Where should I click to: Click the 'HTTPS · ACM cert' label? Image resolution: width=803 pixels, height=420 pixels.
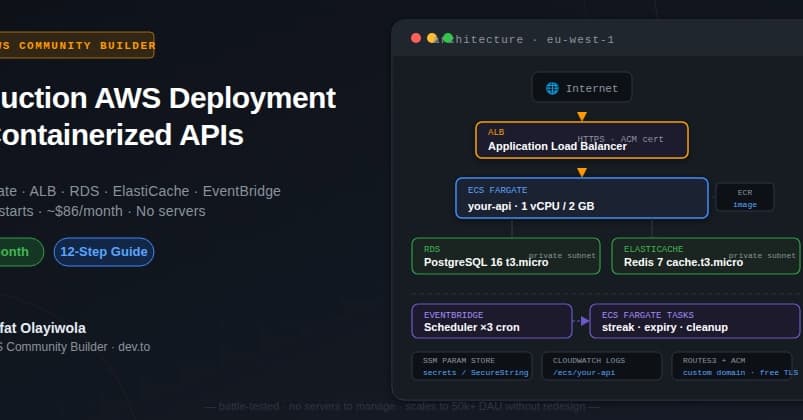(620, 139)
